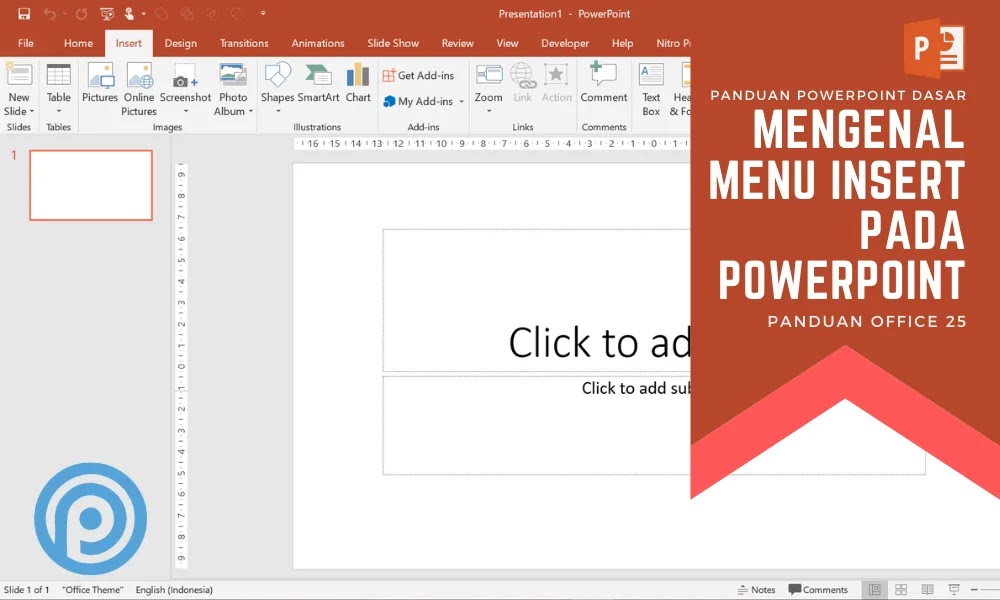Screen dimensions: 1000x600
Task: Open the Developer tab
Action: coord(565,43)
